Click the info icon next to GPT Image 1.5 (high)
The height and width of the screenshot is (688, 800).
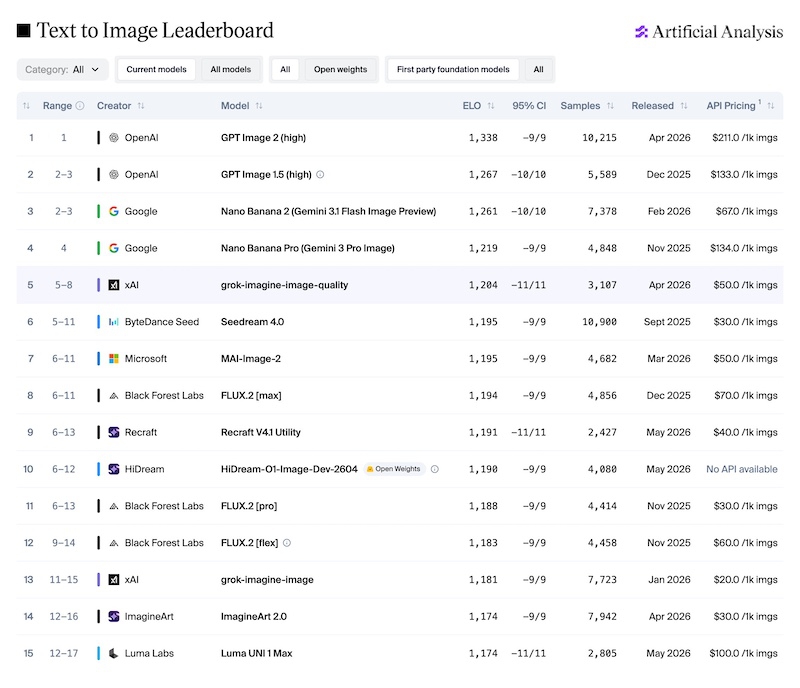[x=320, y=175]
